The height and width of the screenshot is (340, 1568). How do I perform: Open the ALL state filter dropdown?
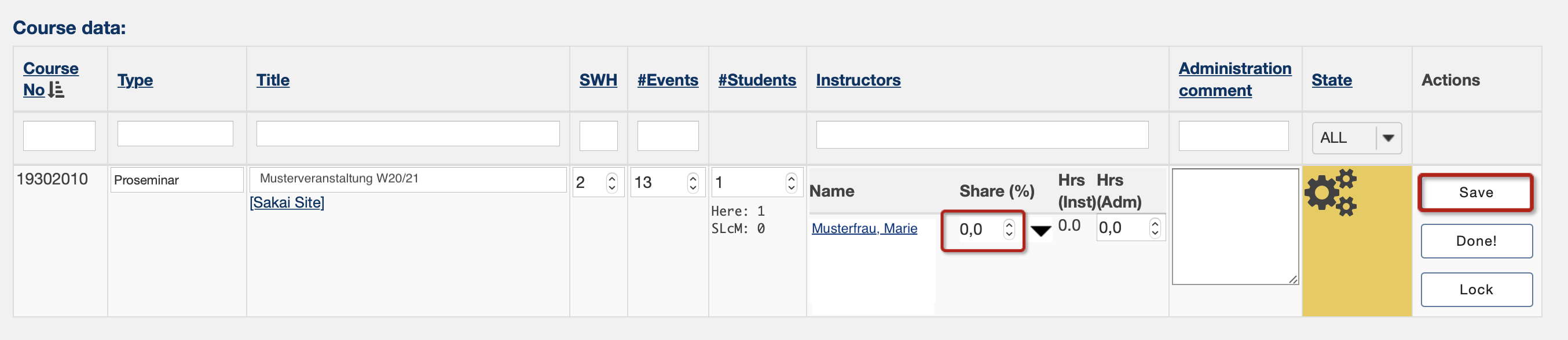click(x=1357, y=138)
